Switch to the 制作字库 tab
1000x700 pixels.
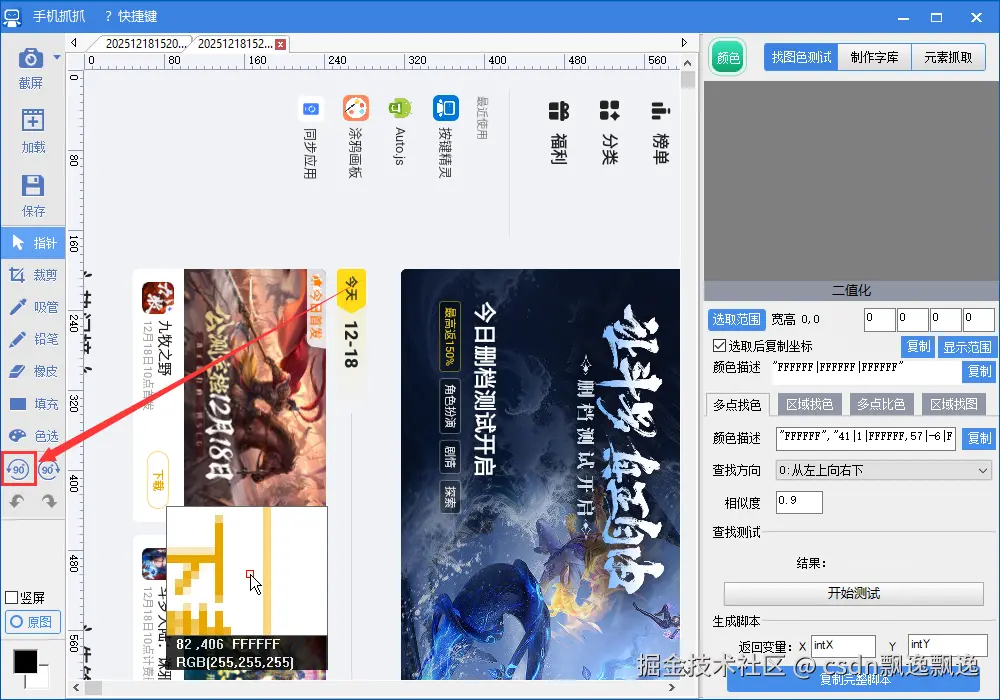[x=874, y=57]
